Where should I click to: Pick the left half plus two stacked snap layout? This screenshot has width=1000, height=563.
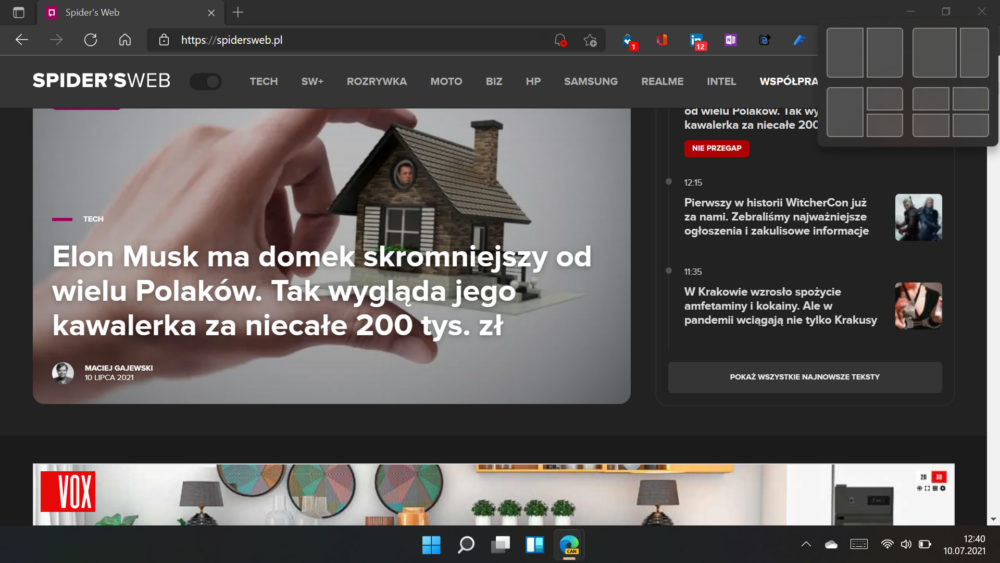(865, 112)
